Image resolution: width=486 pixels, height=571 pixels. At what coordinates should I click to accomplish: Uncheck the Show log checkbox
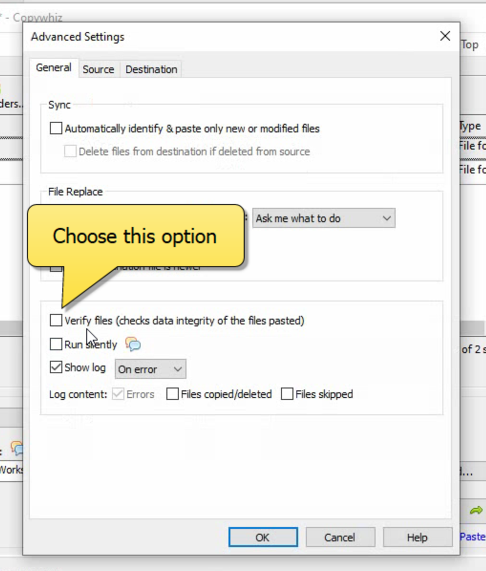(x=56, y=367)
